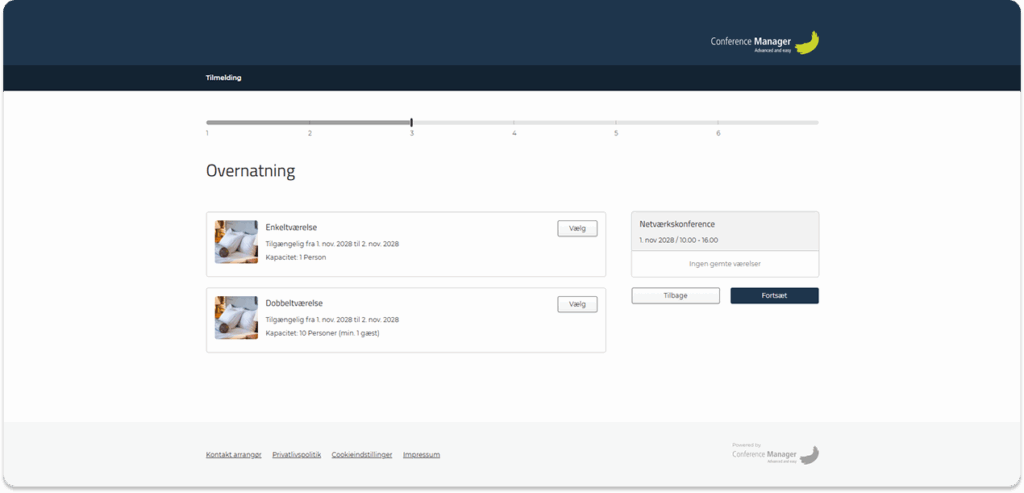Click the Dobbeltværelse pillow thumbnail
Image resolution: width=1024 pixels, height=493 pixels.
click(236, 318)
